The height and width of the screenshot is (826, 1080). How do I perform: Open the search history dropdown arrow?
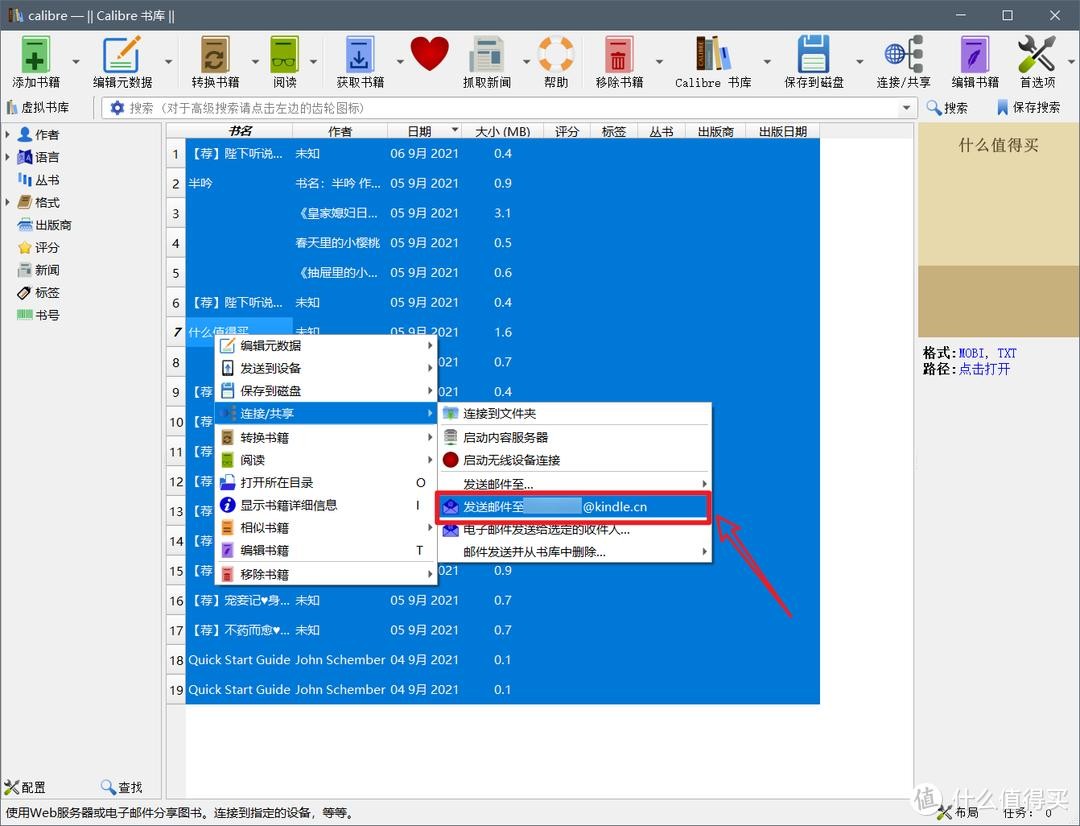[x=907, y=108]
